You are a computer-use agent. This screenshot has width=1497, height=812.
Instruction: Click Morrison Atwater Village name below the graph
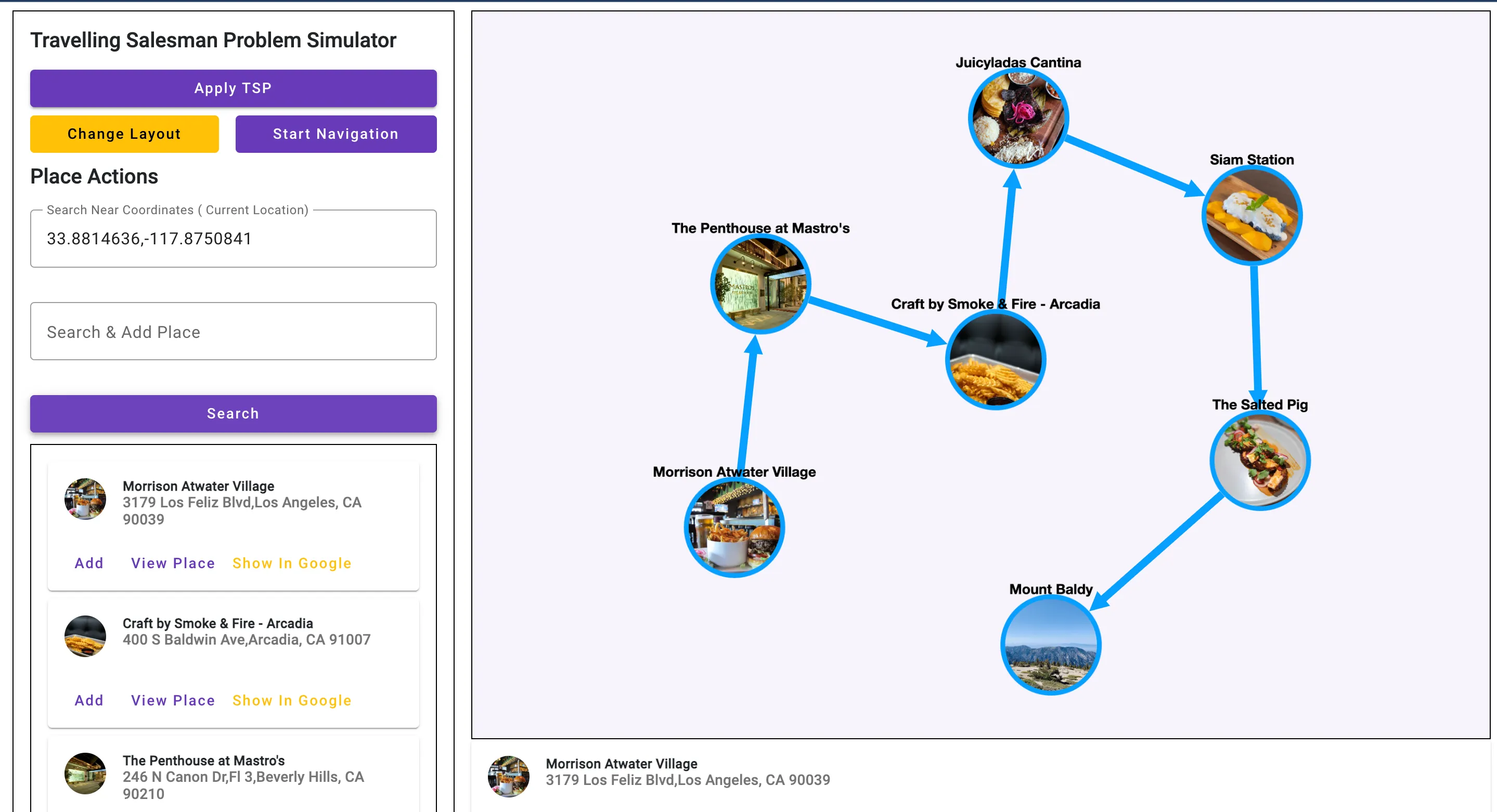(x=621, y=763)
